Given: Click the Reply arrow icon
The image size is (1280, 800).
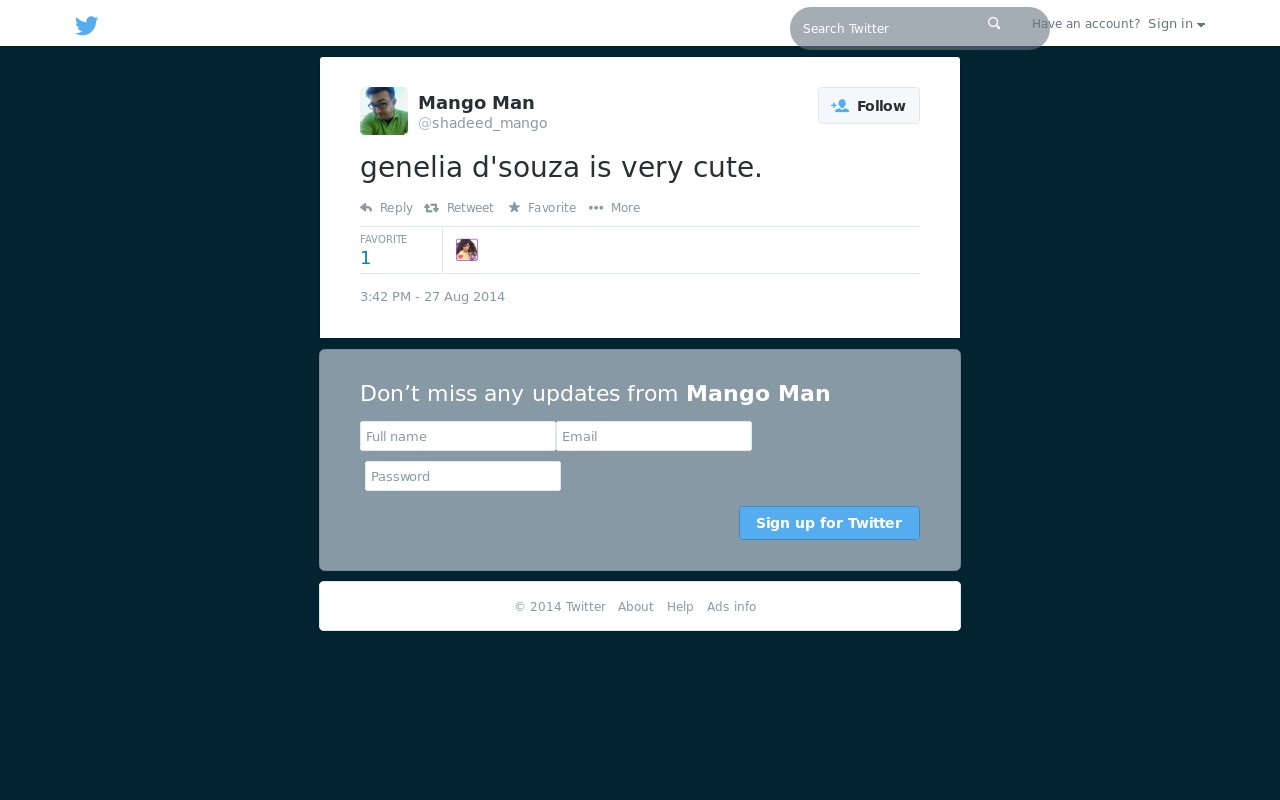Looking at the screenshot, I should 366,208.
